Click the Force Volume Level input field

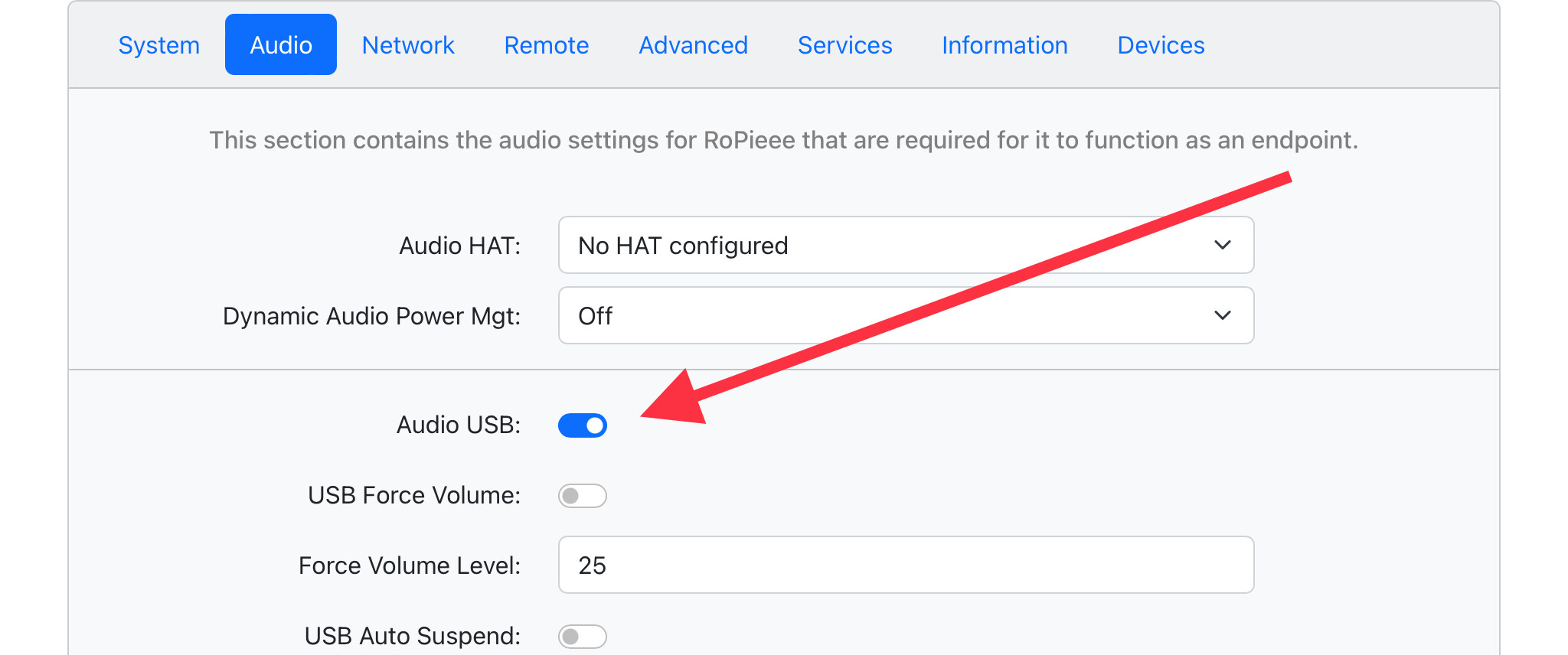(906, 565)
